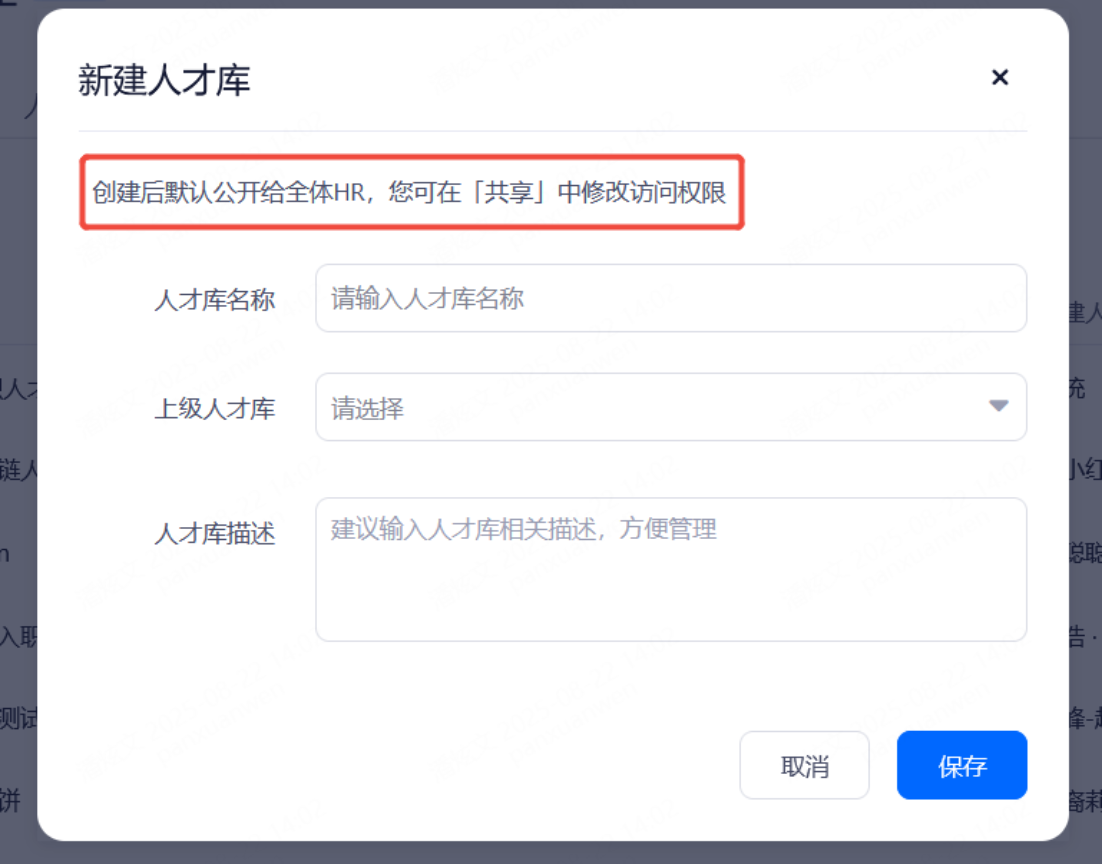
Task: Click the 人才库名称 field label
Action: (x=214, y=299)
